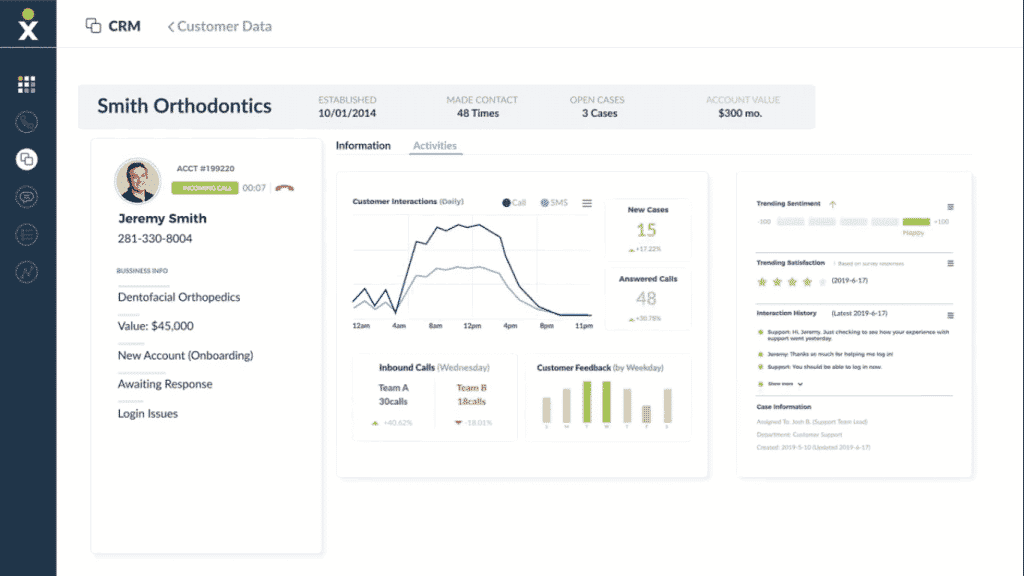Screen dimensions: 1024x576
Task: Open the Interaction History options menu
Action: pyautogui.click(x=950, y=314)
